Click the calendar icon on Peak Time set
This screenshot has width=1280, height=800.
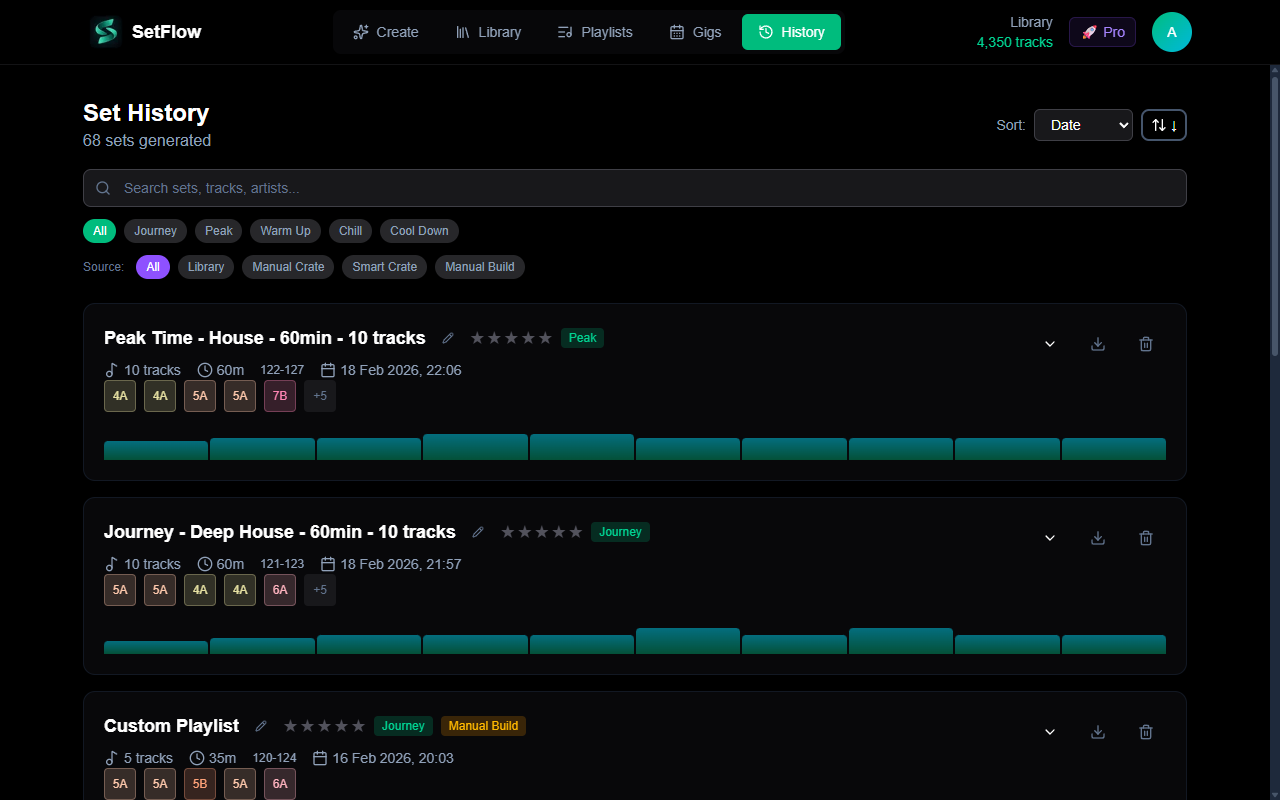328,369
